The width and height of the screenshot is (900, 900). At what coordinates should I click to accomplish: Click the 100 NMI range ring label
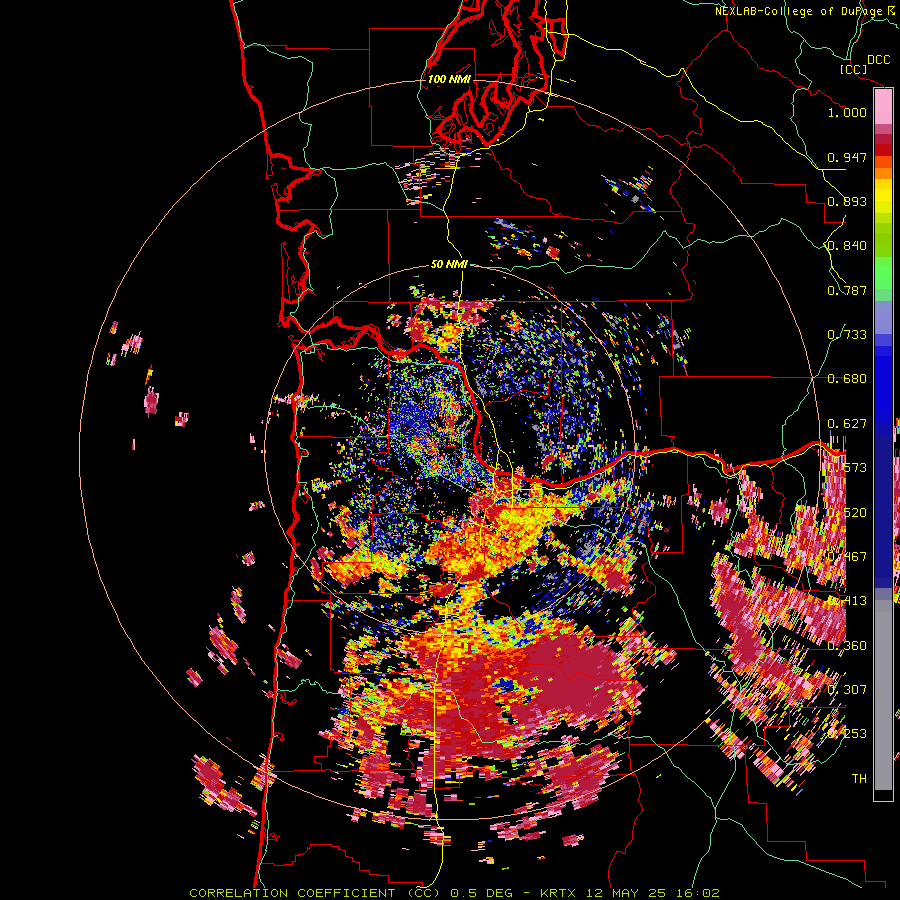point(449,79)
